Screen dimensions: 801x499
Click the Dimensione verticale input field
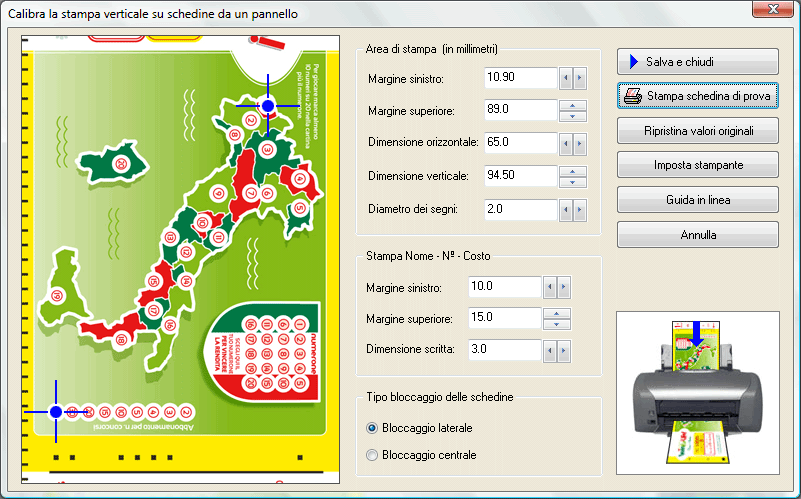pyautogui.click(x=519, y=176)
